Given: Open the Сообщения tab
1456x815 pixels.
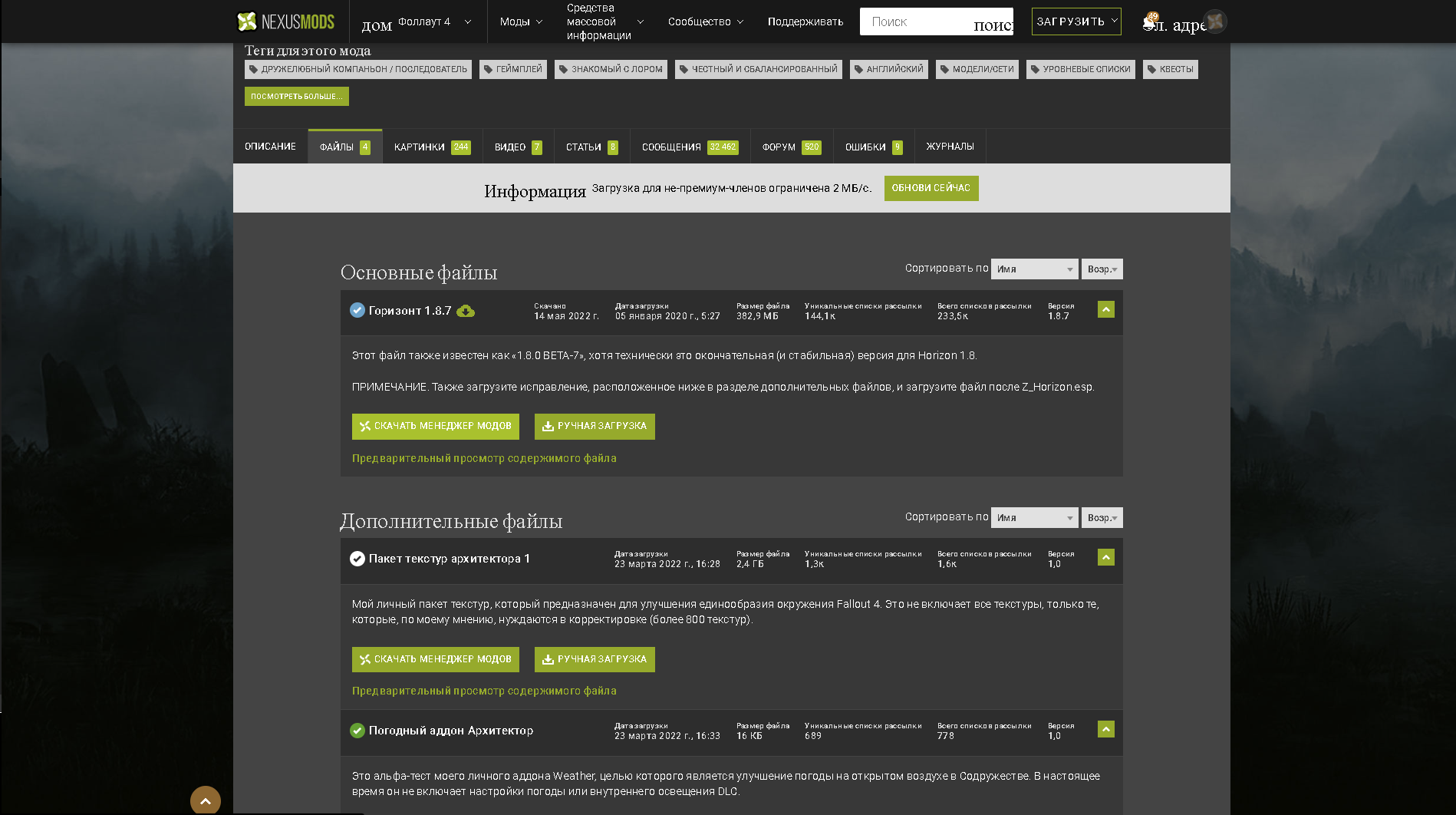Looking at the screenshot, I should click(690, 147).
